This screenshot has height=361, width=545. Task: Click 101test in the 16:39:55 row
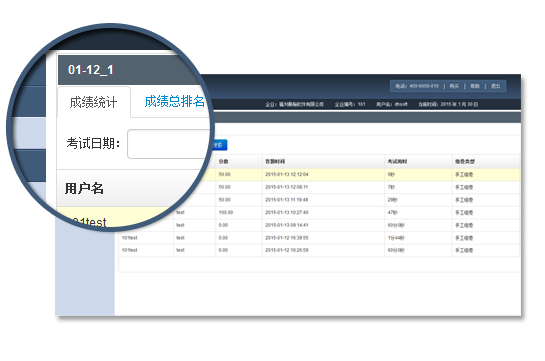pos(129,238)
